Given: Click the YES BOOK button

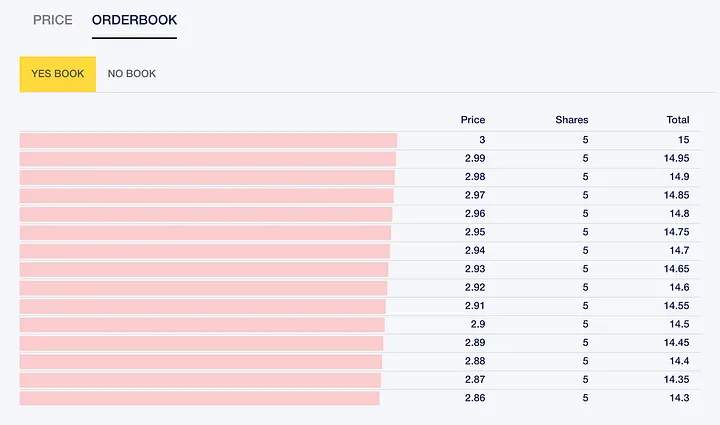Looking at the screenshot, I should click(58, 74).
